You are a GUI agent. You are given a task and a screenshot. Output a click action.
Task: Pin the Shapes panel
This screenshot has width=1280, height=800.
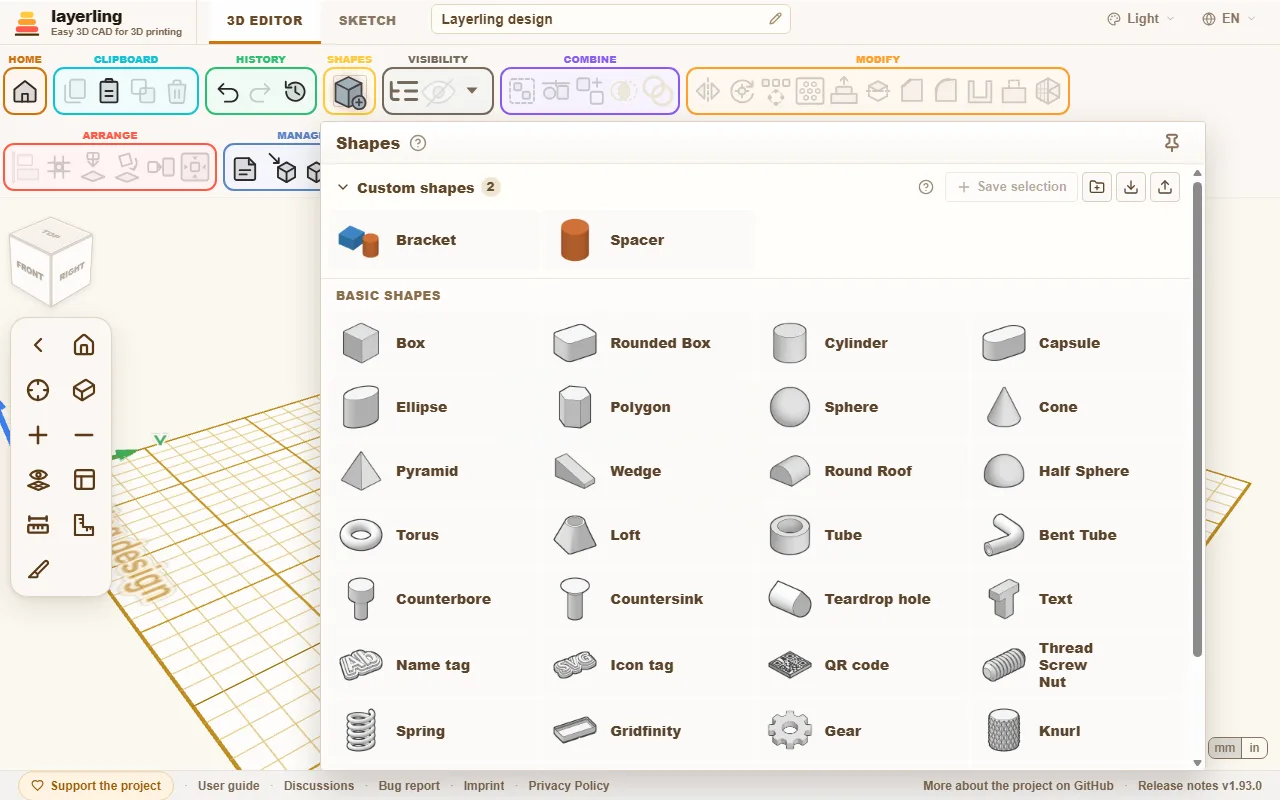(x=1172, y=143)
